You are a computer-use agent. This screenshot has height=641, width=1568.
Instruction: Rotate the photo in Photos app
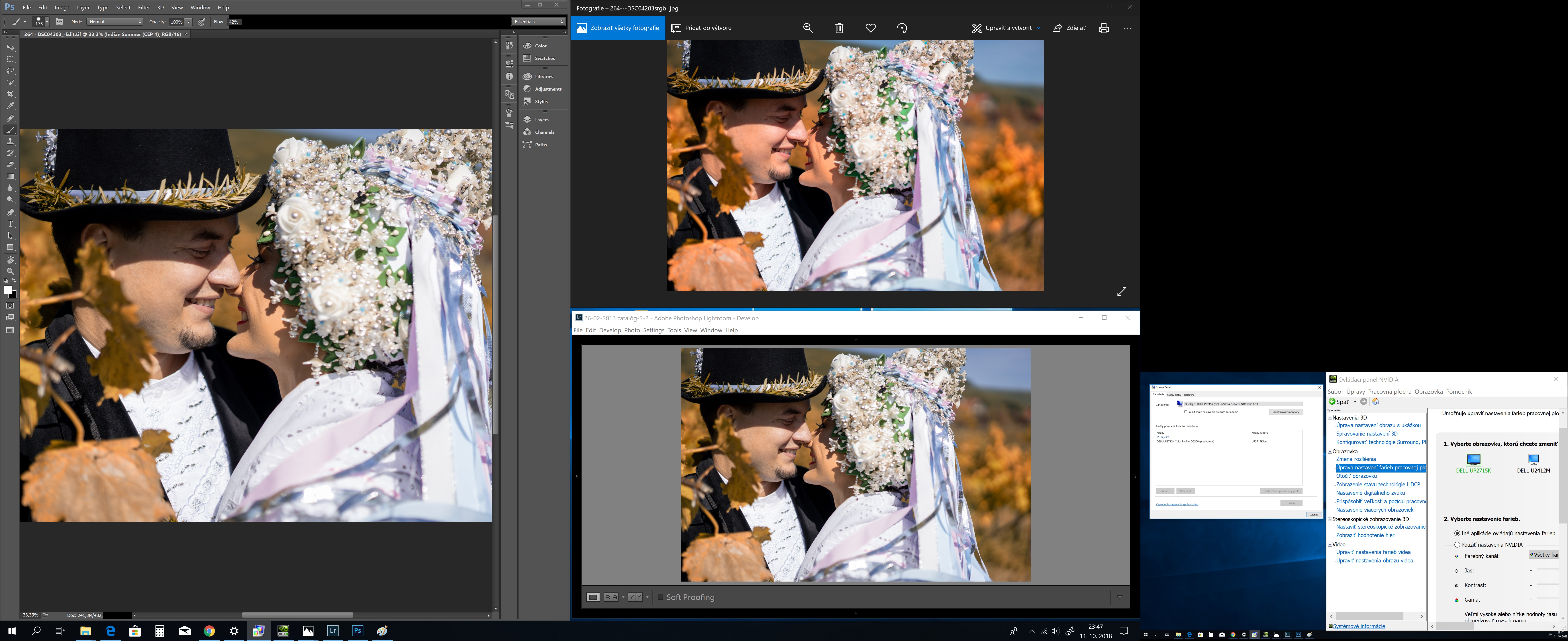[902, 28]
